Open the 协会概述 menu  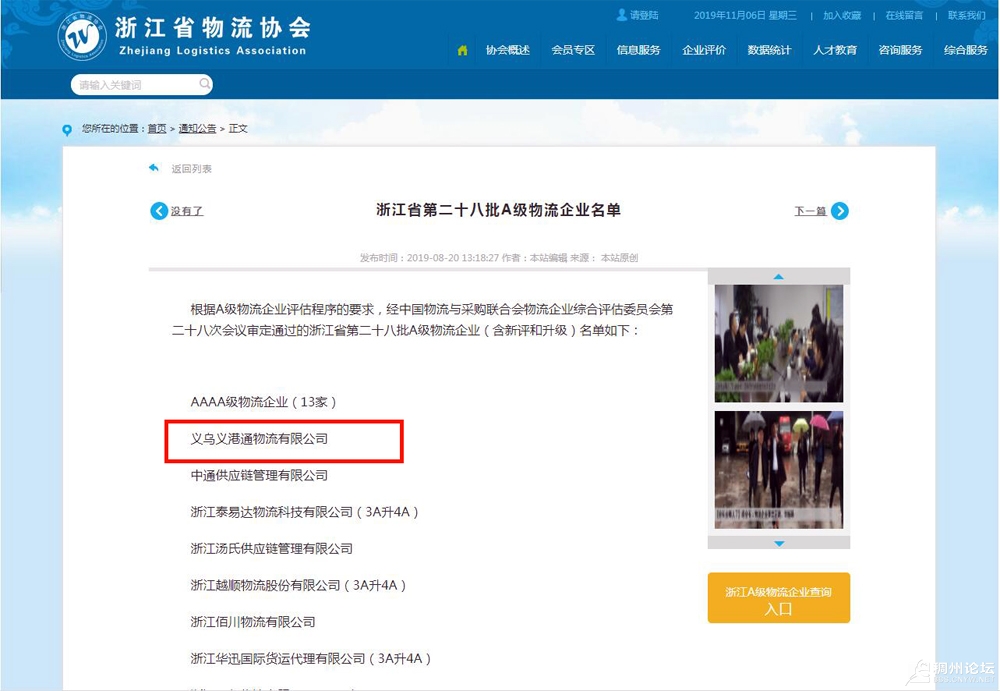point(508,50)
